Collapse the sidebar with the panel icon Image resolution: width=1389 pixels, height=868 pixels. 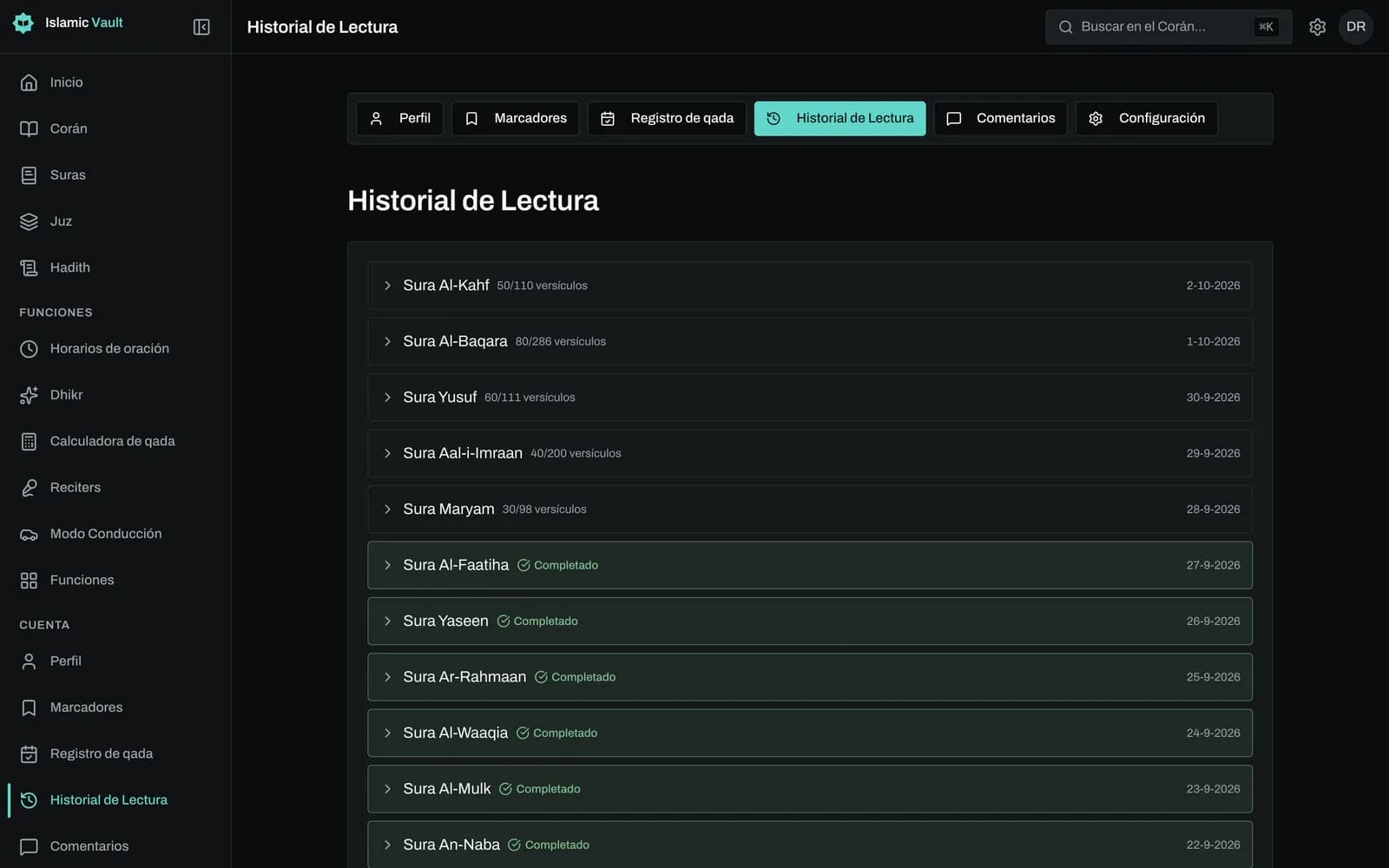pyautogui.click(x=201, y=27)
